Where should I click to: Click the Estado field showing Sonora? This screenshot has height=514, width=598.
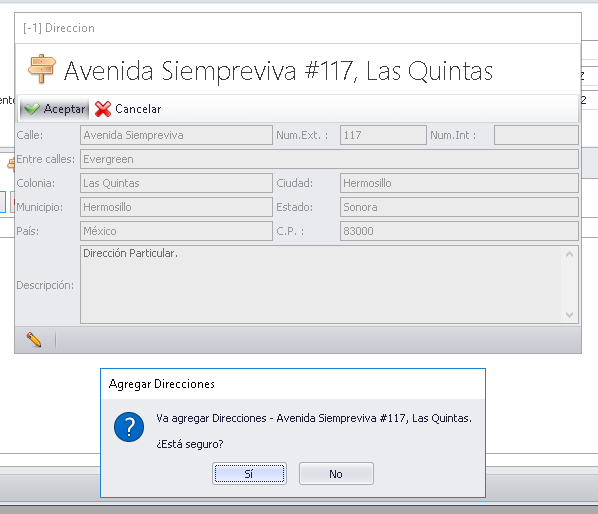tap(459, 207)
